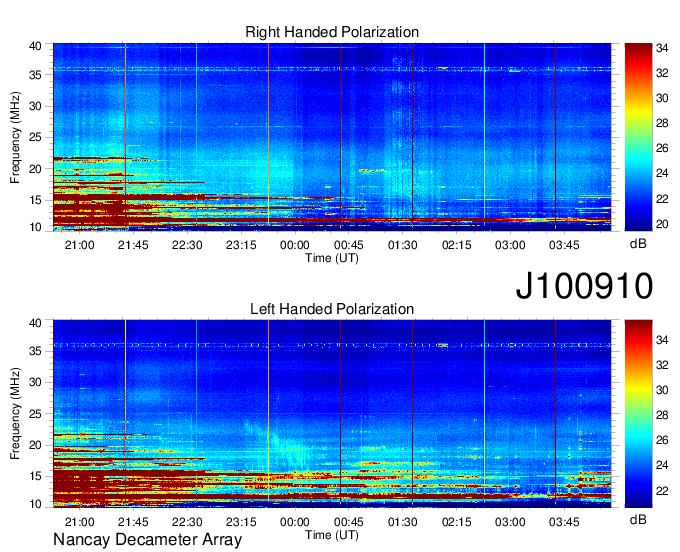Click the 01:30 tick of Left Handed plot
Screen dimensions: 680x552
[x=402, y=522]
